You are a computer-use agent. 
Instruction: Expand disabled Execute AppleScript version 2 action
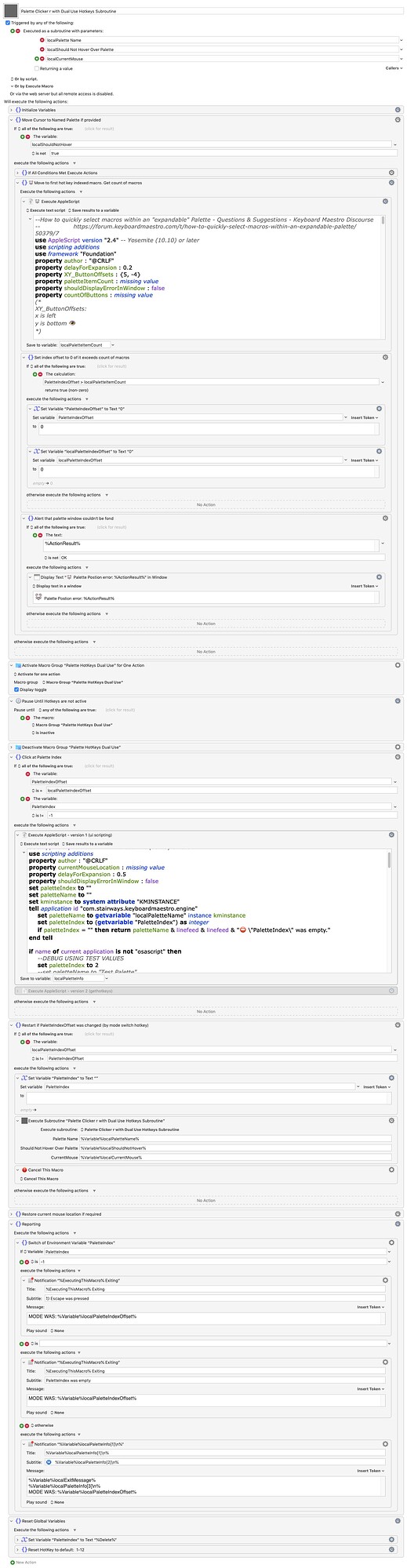(18, 991)
